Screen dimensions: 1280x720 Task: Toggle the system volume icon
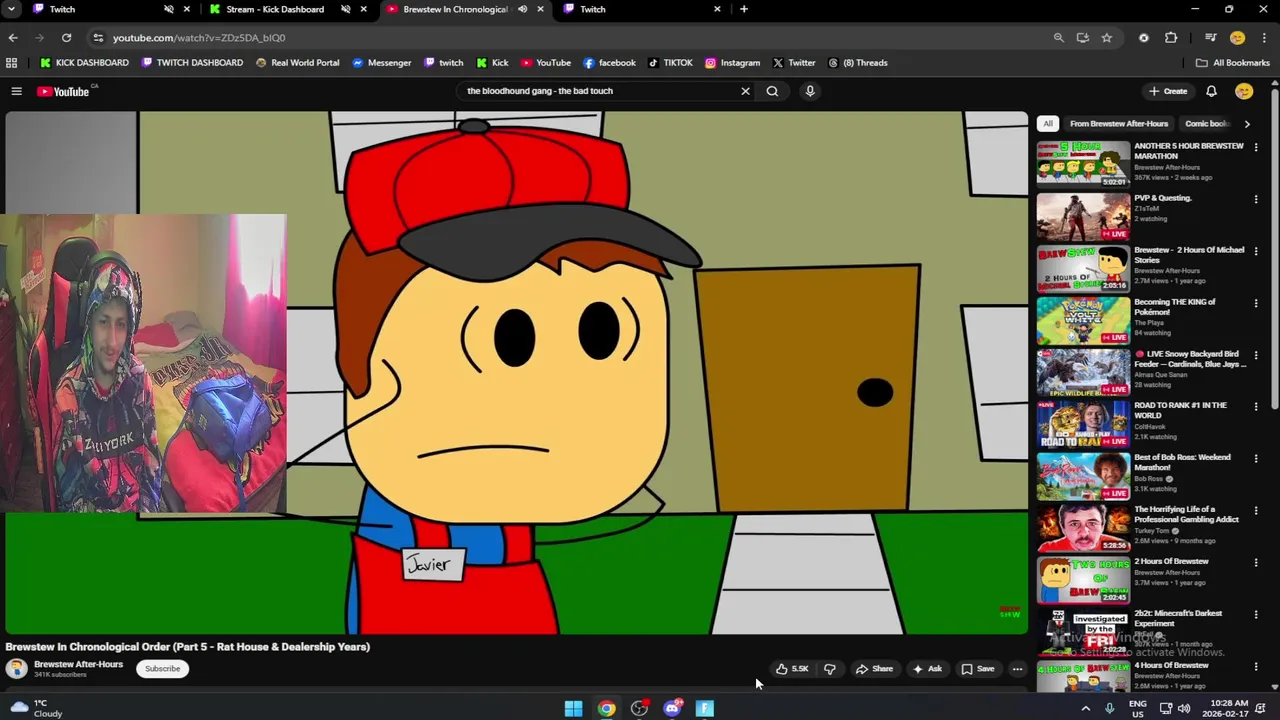pos(1184,709)
